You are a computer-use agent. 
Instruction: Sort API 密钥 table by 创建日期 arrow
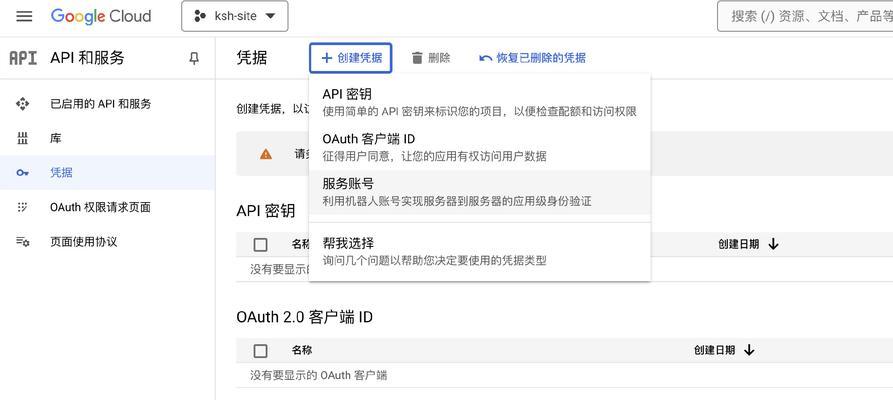(773, 244)
